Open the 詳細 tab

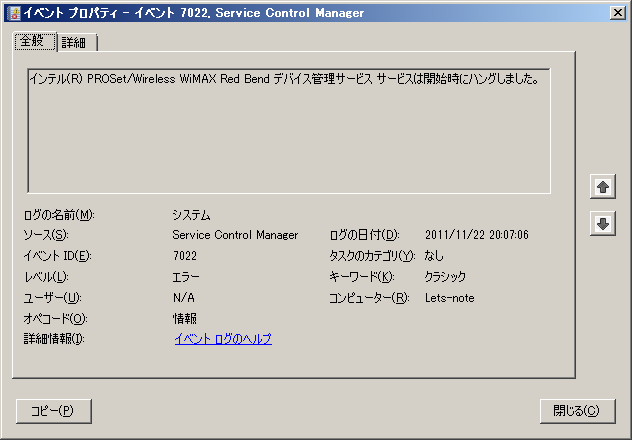[x=74, y=42]
